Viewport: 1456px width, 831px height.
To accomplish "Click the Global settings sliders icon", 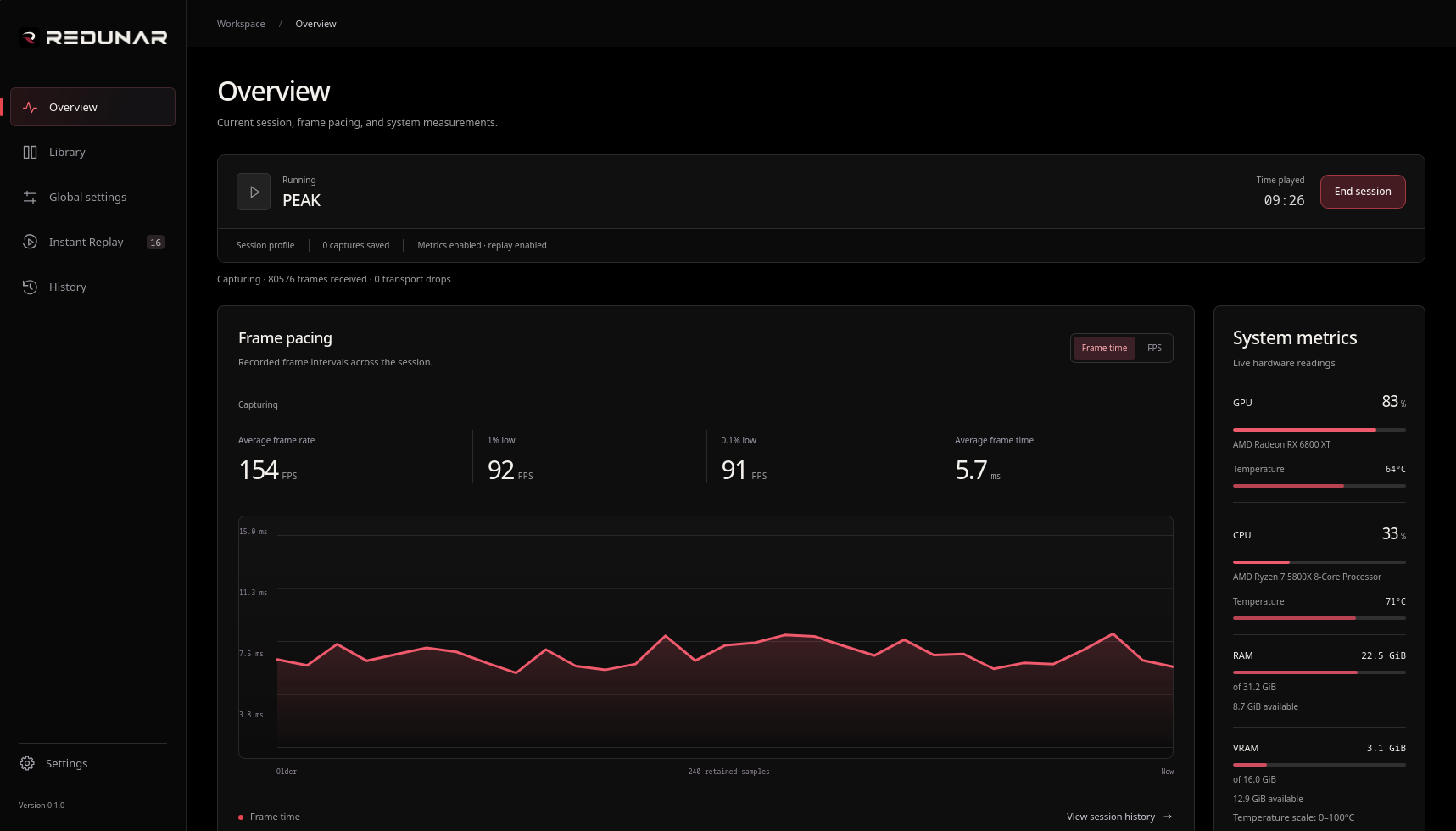I will (31, 198).
